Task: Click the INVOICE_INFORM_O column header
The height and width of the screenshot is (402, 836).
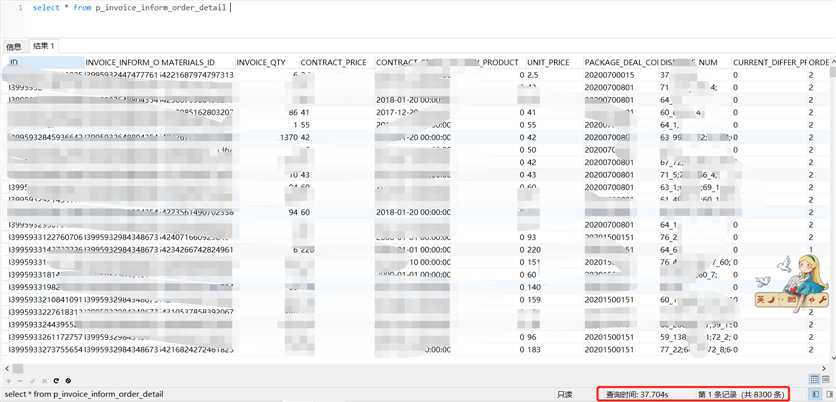Action: (122, 62)
